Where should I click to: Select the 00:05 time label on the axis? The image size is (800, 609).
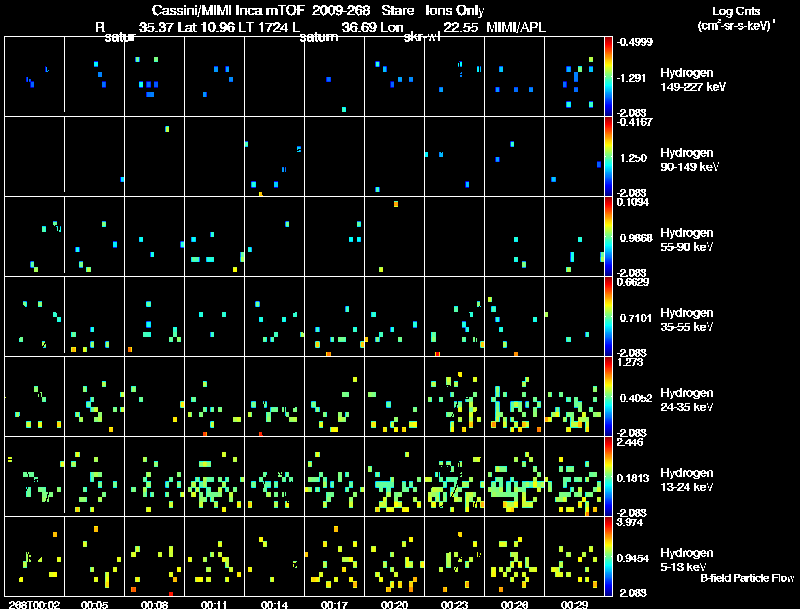pyautogui.click(x=95, y=604)
